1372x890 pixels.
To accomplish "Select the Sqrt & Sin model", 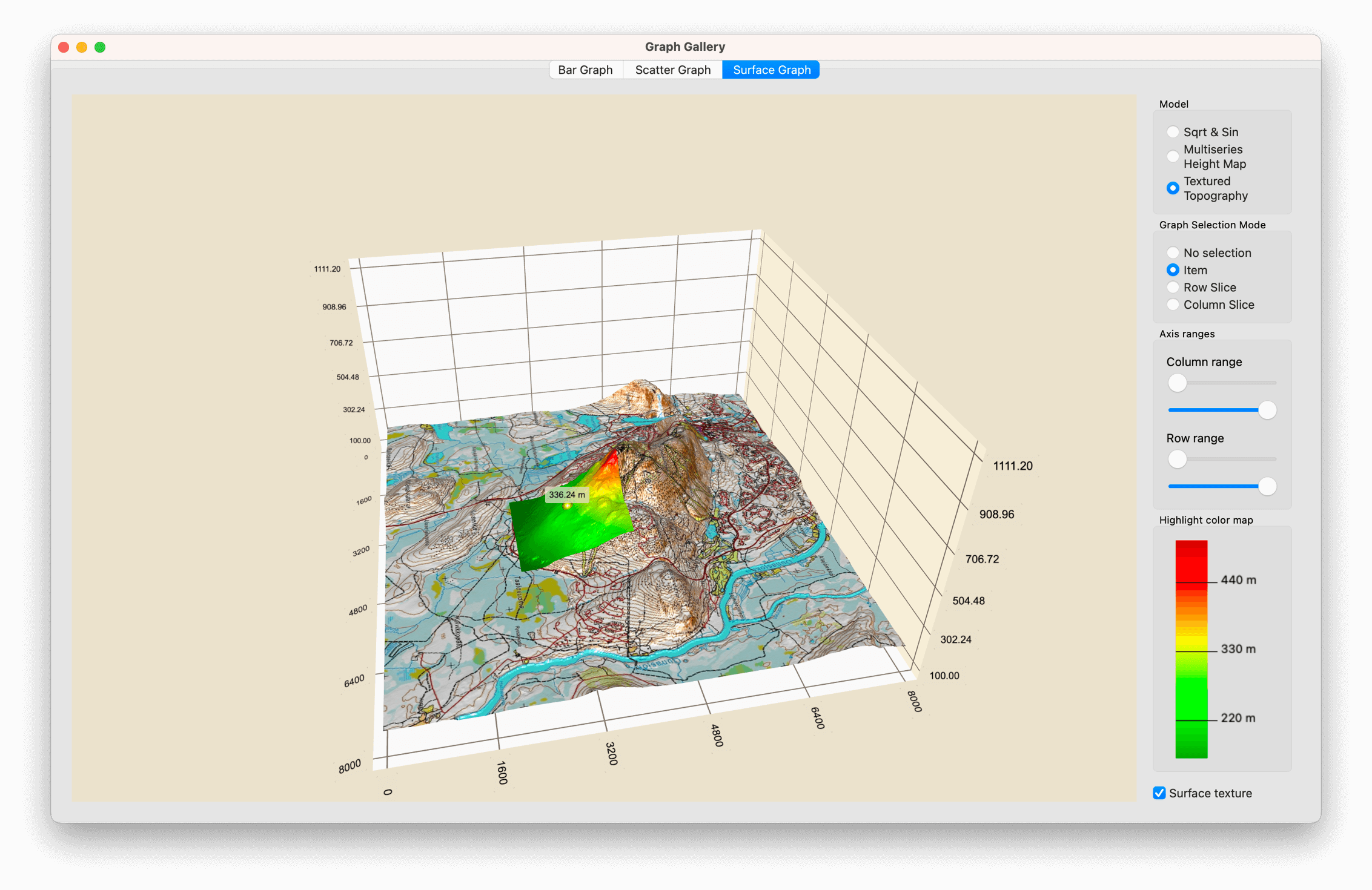I will (x=1173, y=132).
